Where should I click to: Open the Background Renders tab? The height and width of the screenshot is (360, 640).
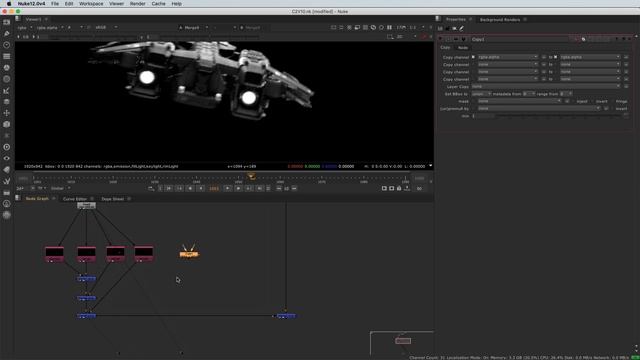(x=500, y=20)
